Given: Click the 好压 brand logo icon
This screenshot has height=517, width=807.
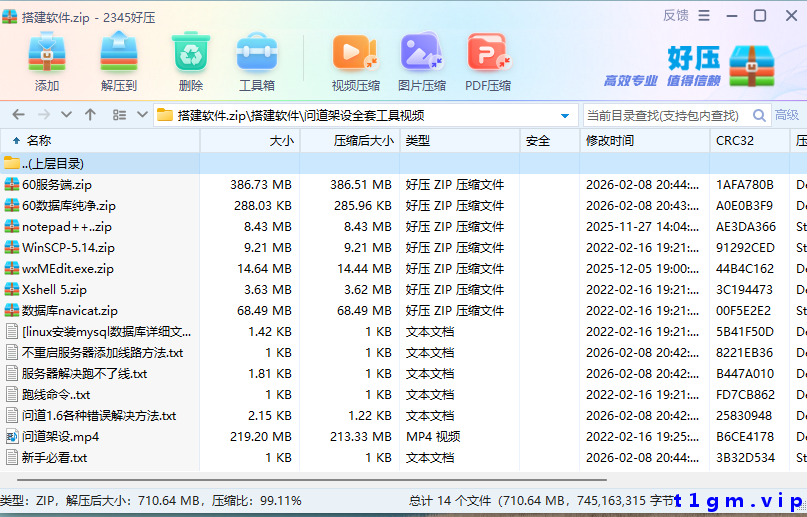Looking at the screenshot, I should tap(751, 66).
